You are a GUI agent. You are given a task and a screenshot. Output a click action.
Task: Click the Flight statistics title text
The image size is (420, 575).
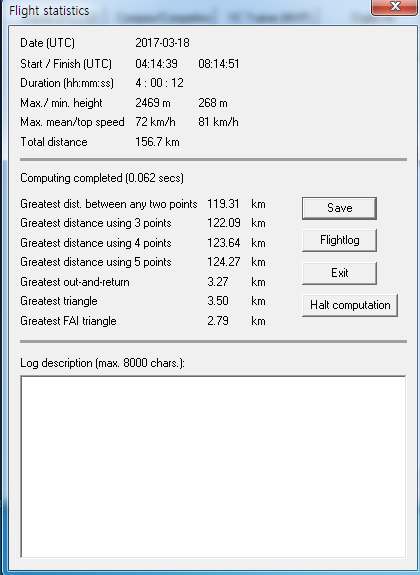pyautogui.click(x=49, y=11)
